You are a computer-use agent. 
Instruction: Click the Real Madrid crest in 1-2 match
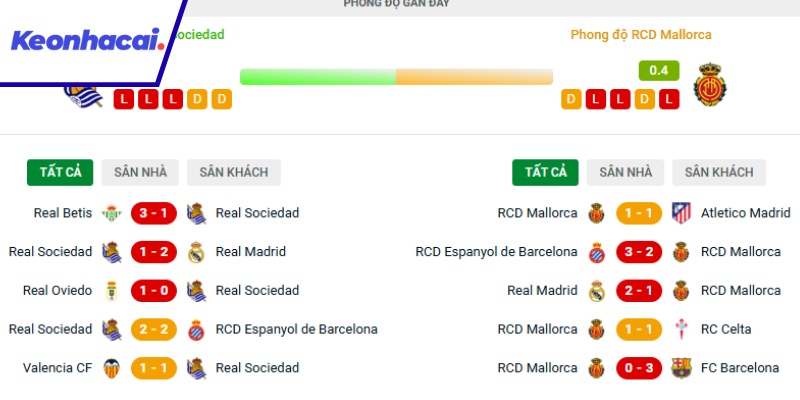196,251
